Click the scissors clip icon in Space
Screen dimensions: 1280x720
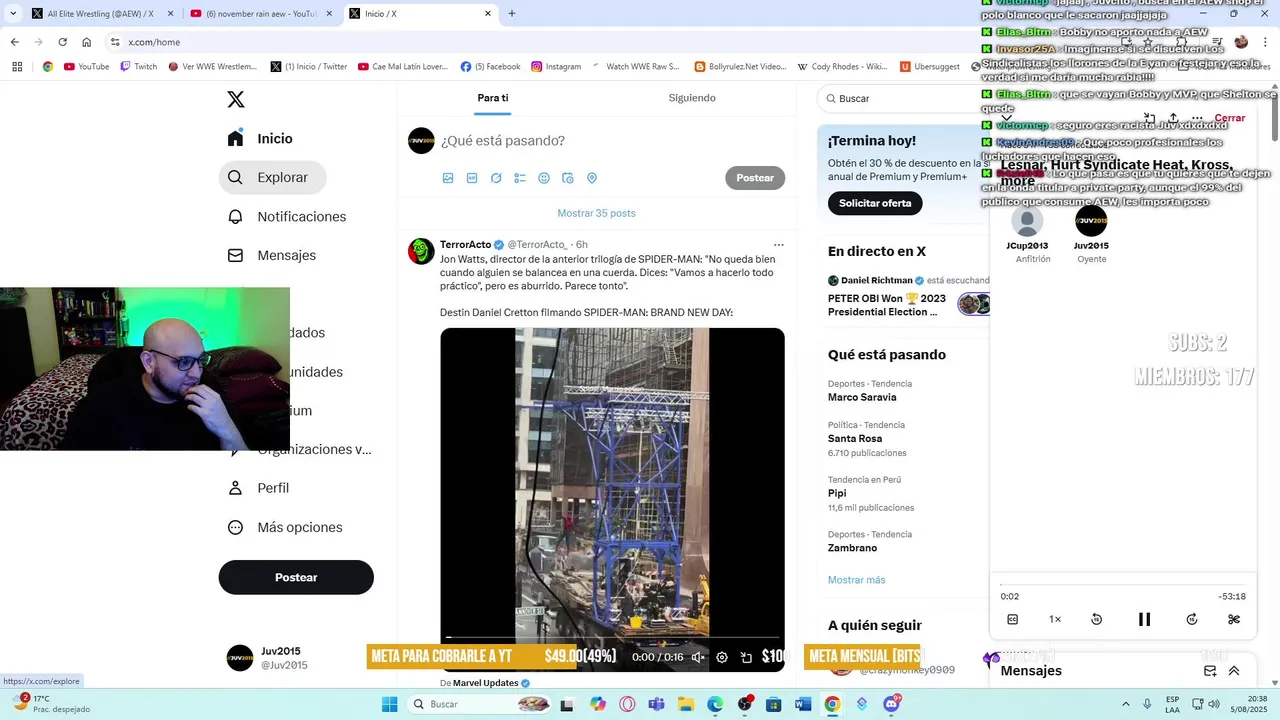pyautogui.click(x=1234, y=619)
